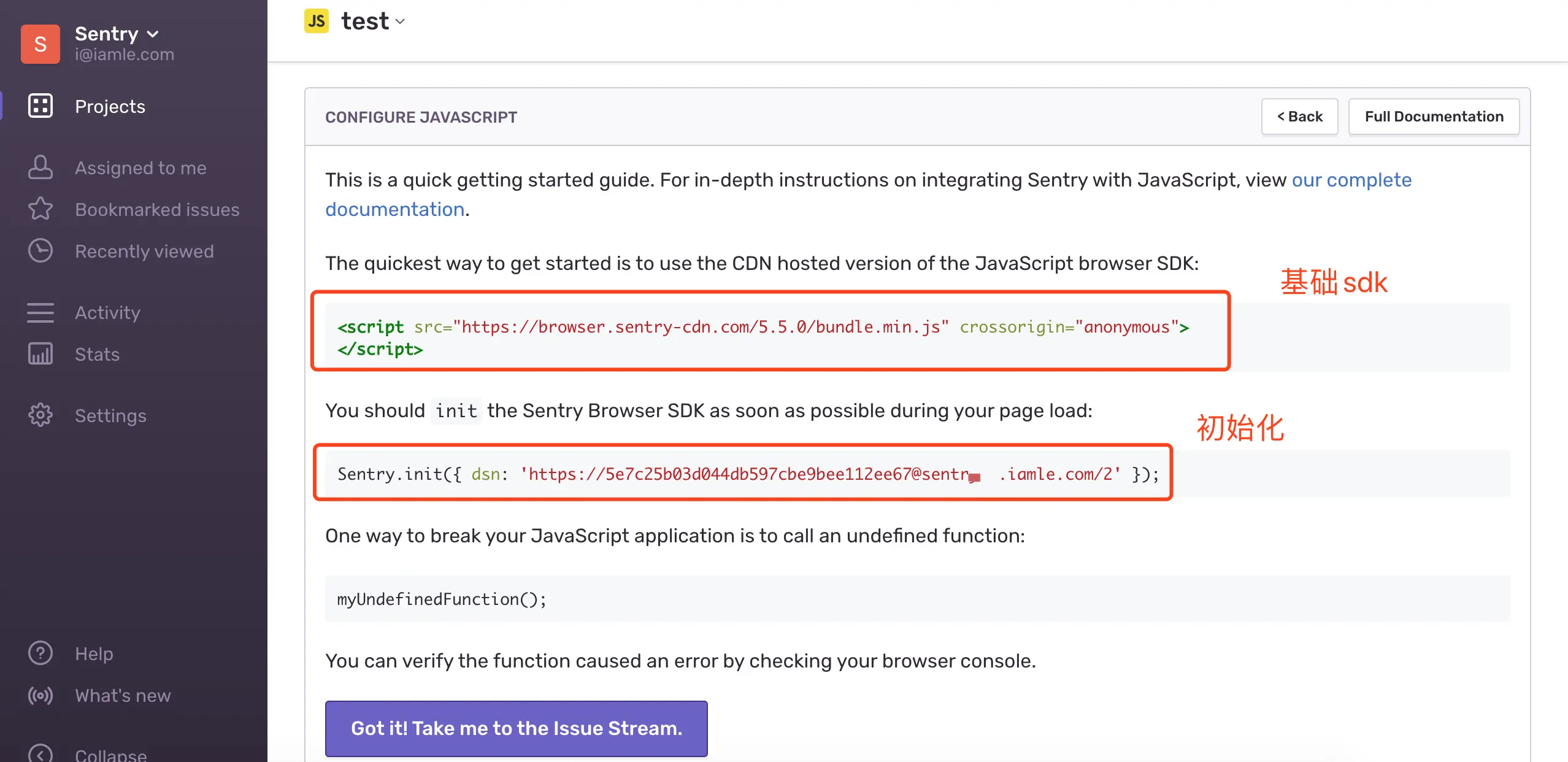Click Got it! Take me to Issue Stream

point(516,728)
